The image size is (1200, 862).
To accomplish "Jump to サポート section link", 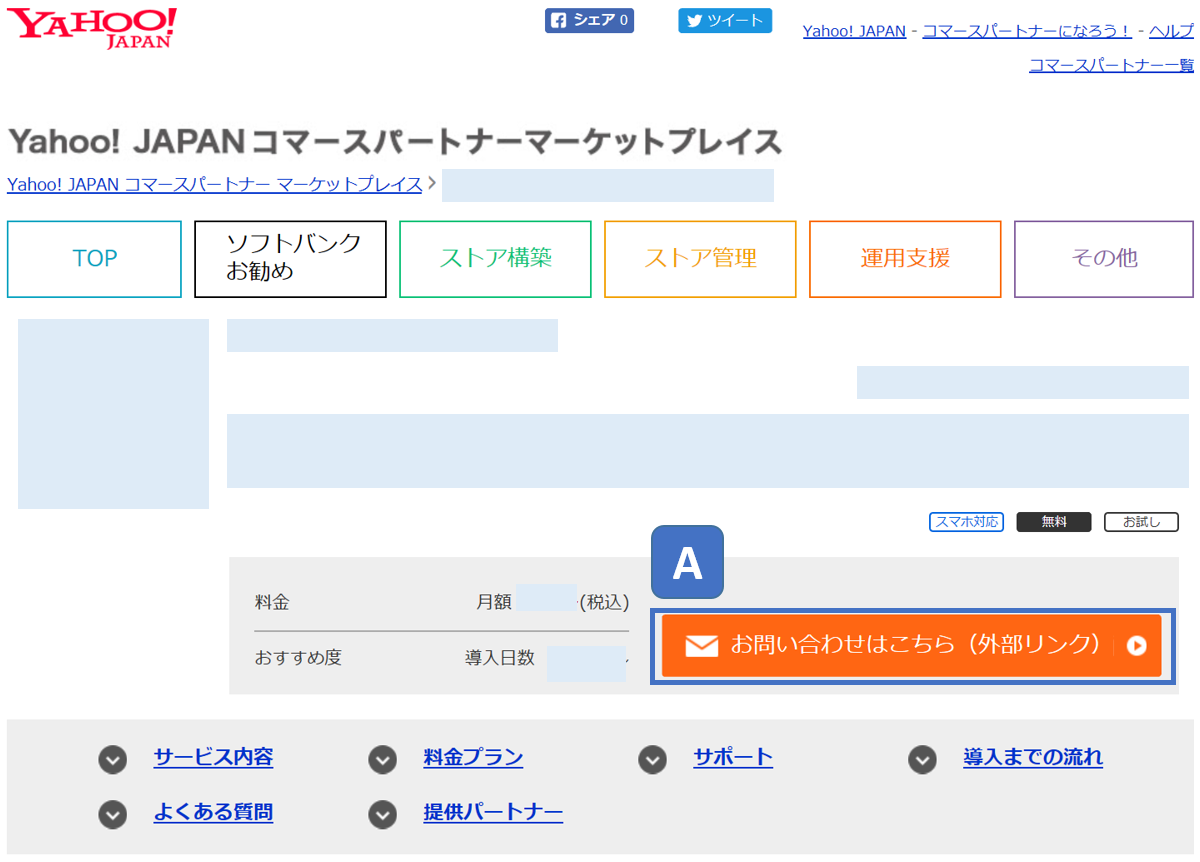I will 733,757.
